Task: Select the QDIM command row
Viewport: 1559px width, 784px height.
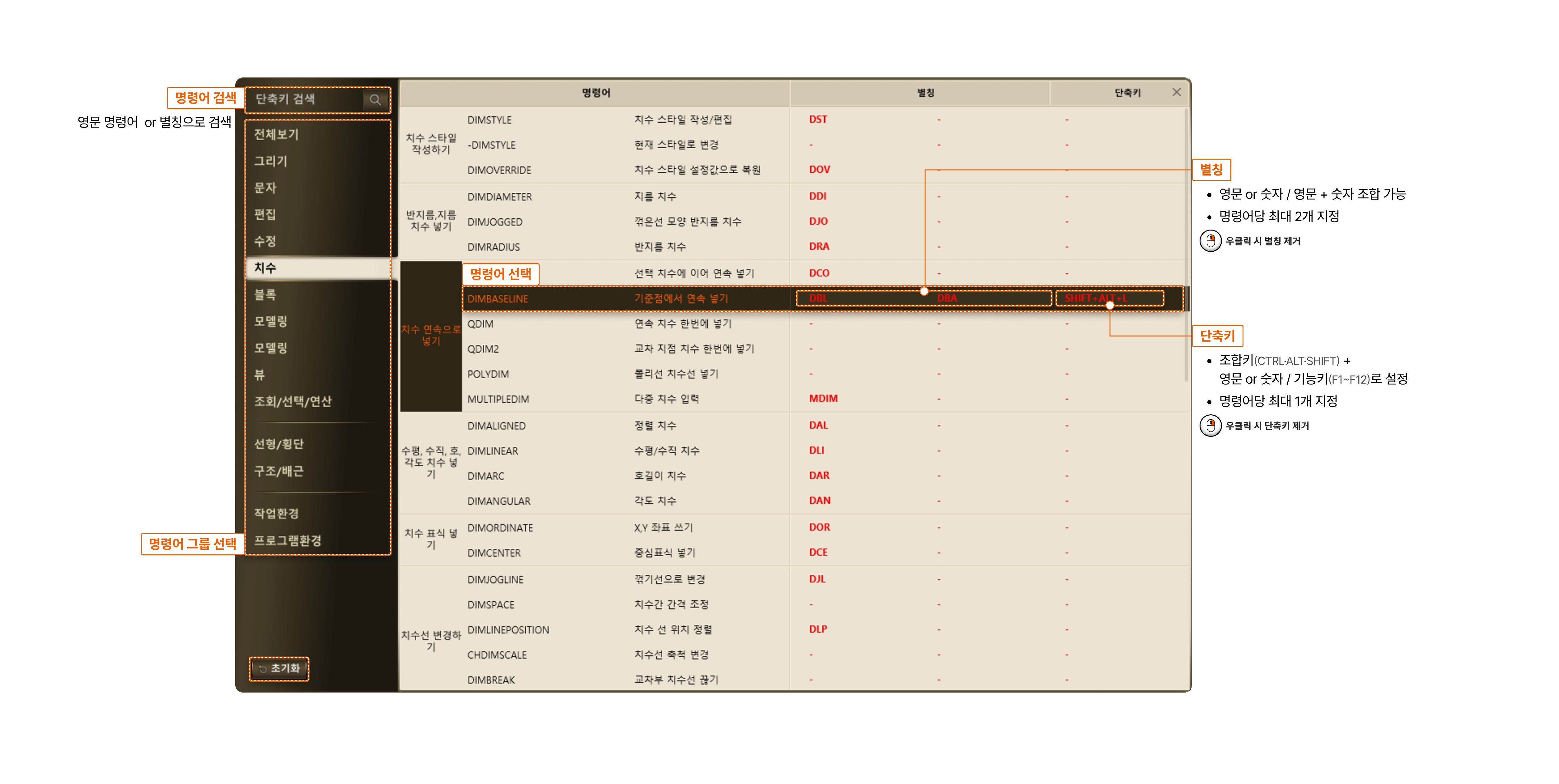Action: click(x=480, y=324)
